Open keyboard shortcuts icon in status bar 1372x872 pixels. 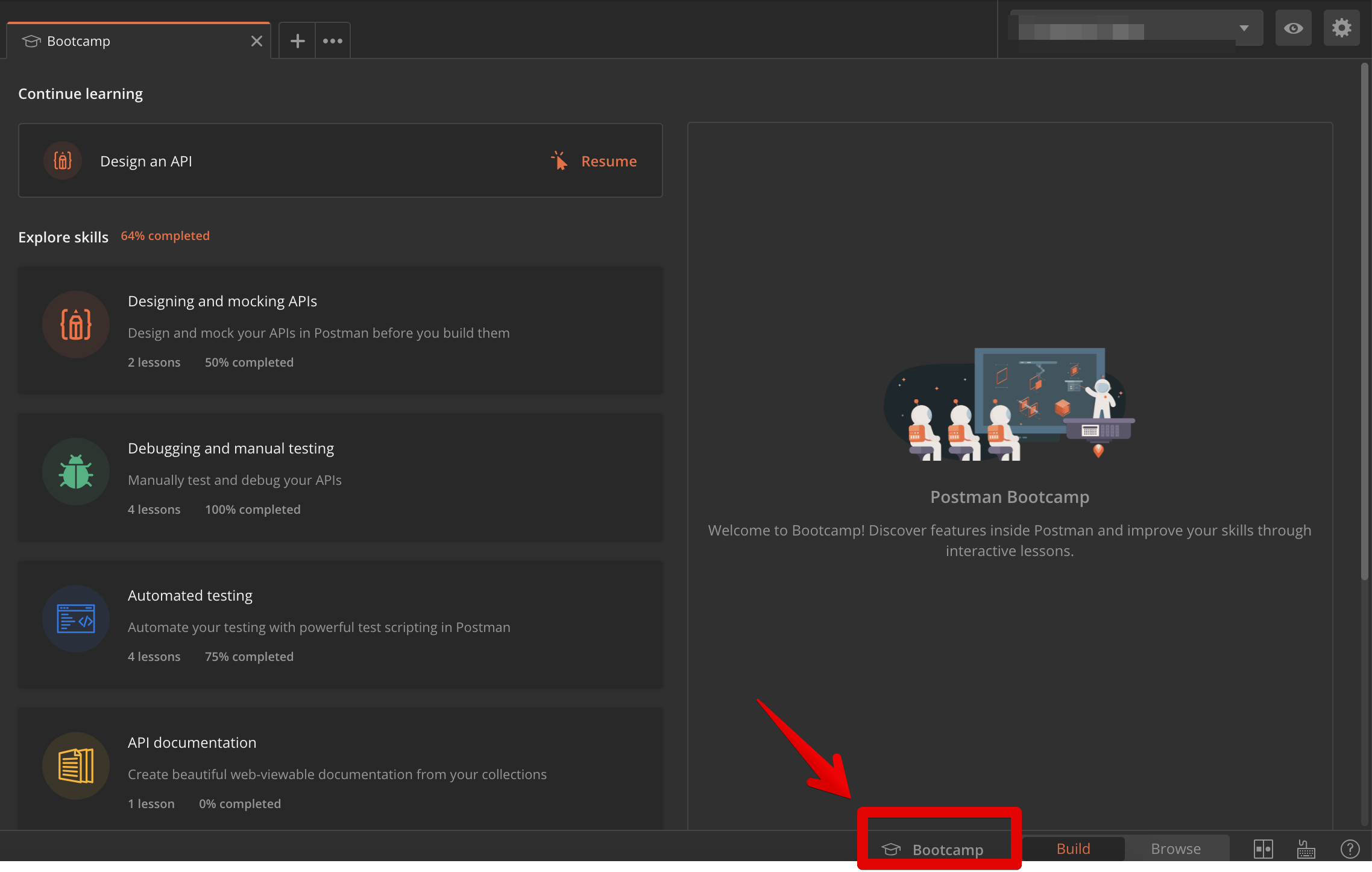coord(1306,849)
